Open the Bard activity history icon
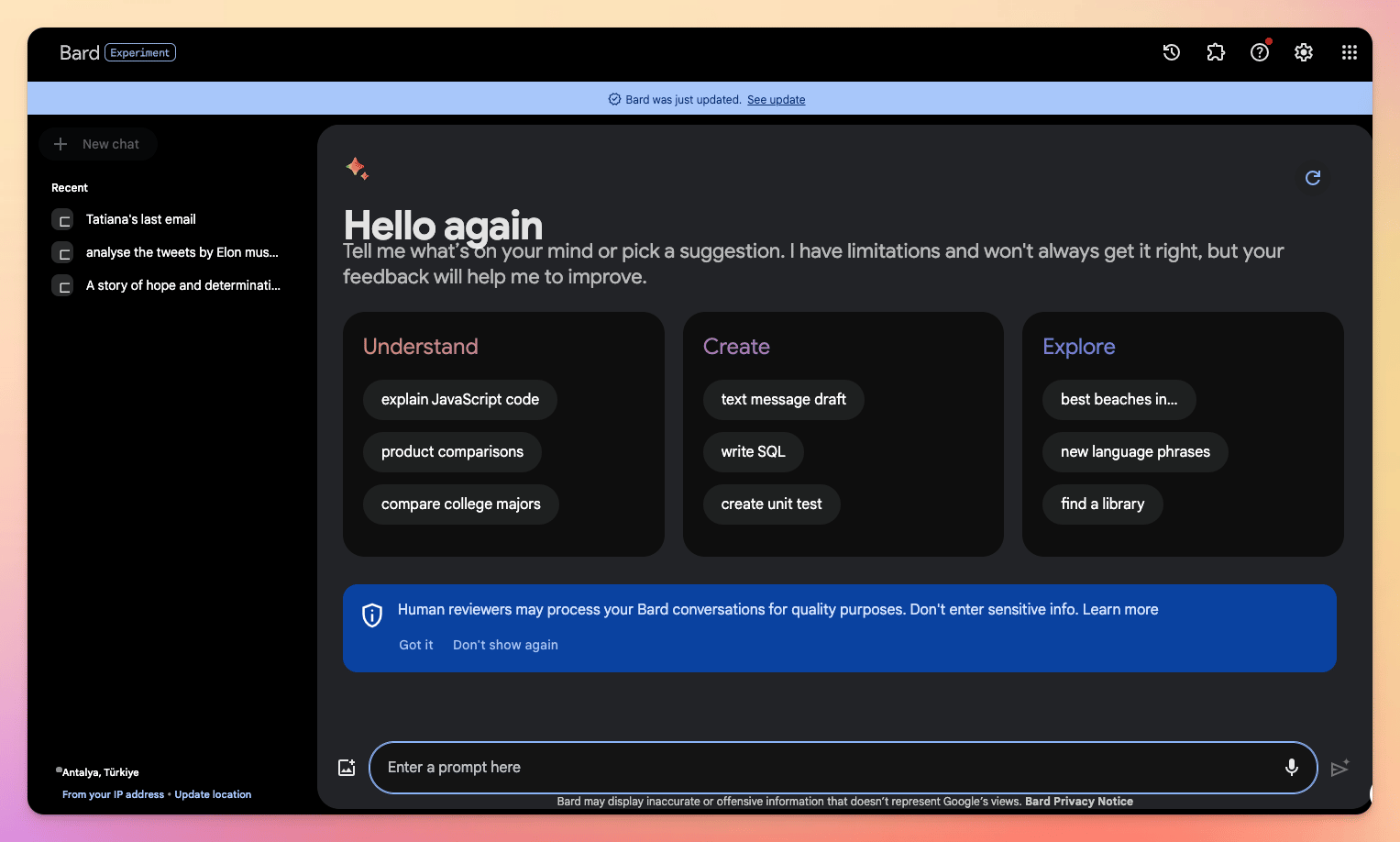This screenshot has height=842, width=1400. [1172, 52]
